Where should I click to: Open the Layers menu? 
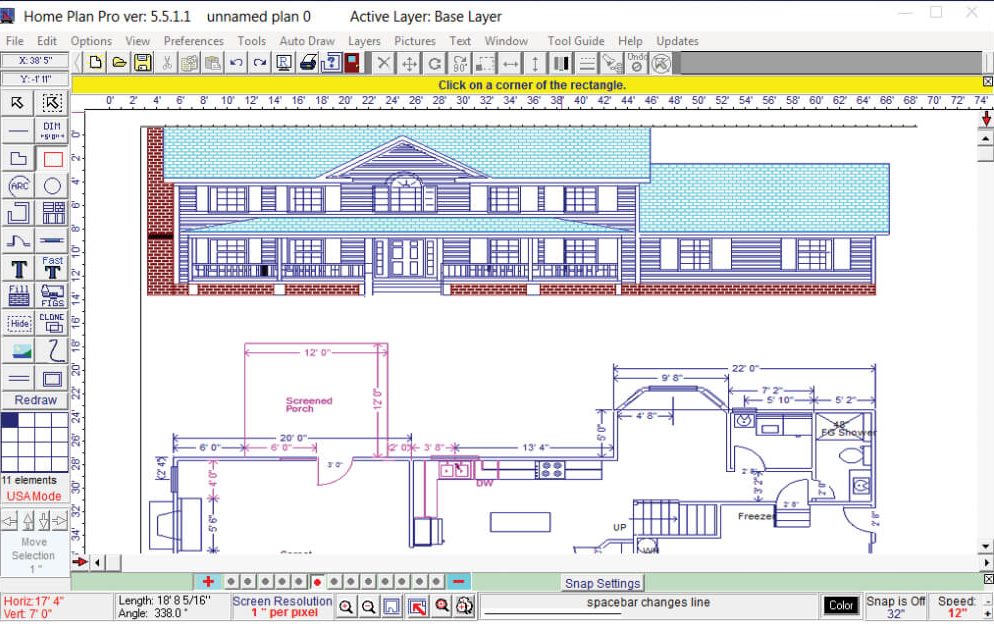[365, 41]
